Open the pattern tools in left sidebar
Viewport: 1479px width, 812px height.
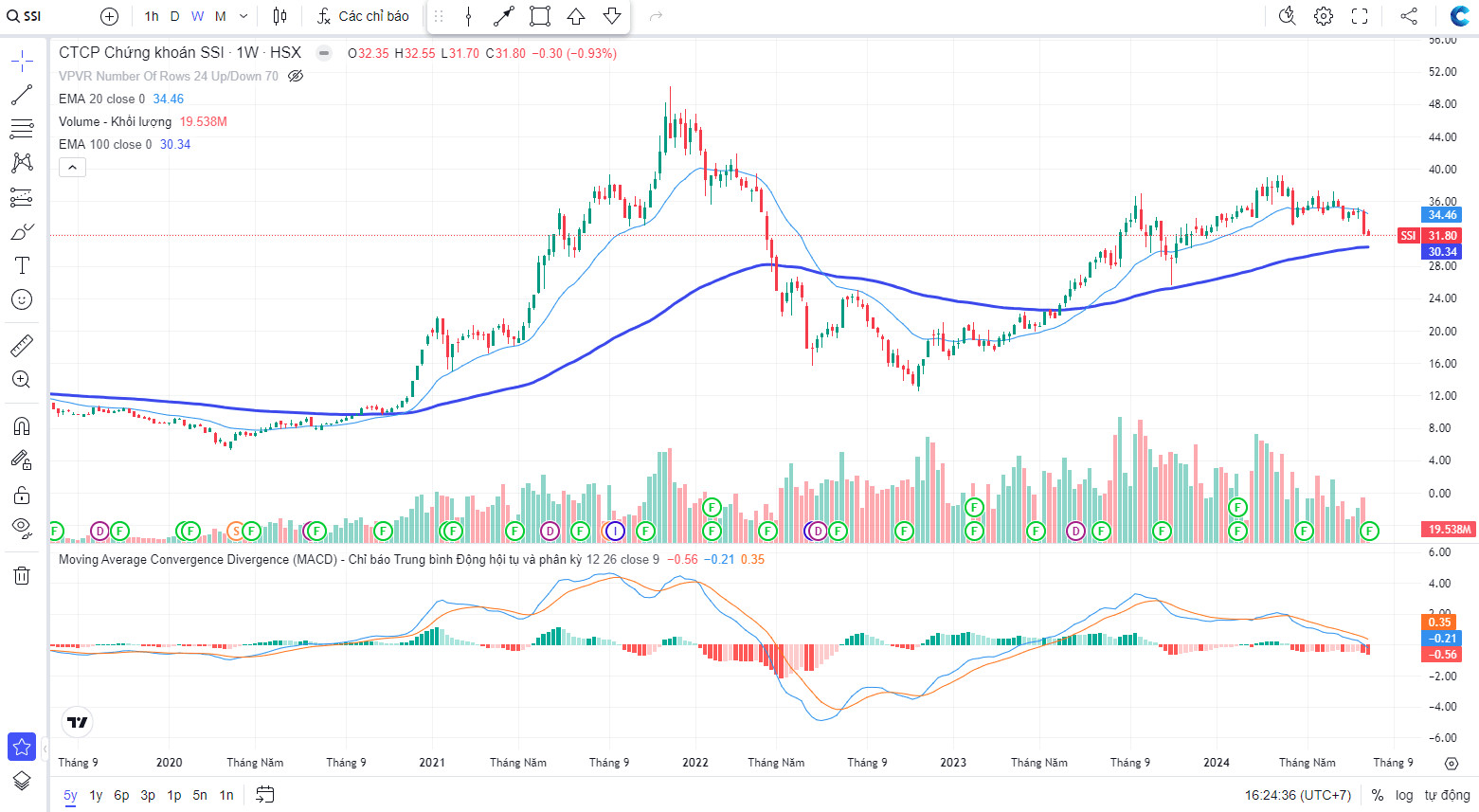coord(22,163)
